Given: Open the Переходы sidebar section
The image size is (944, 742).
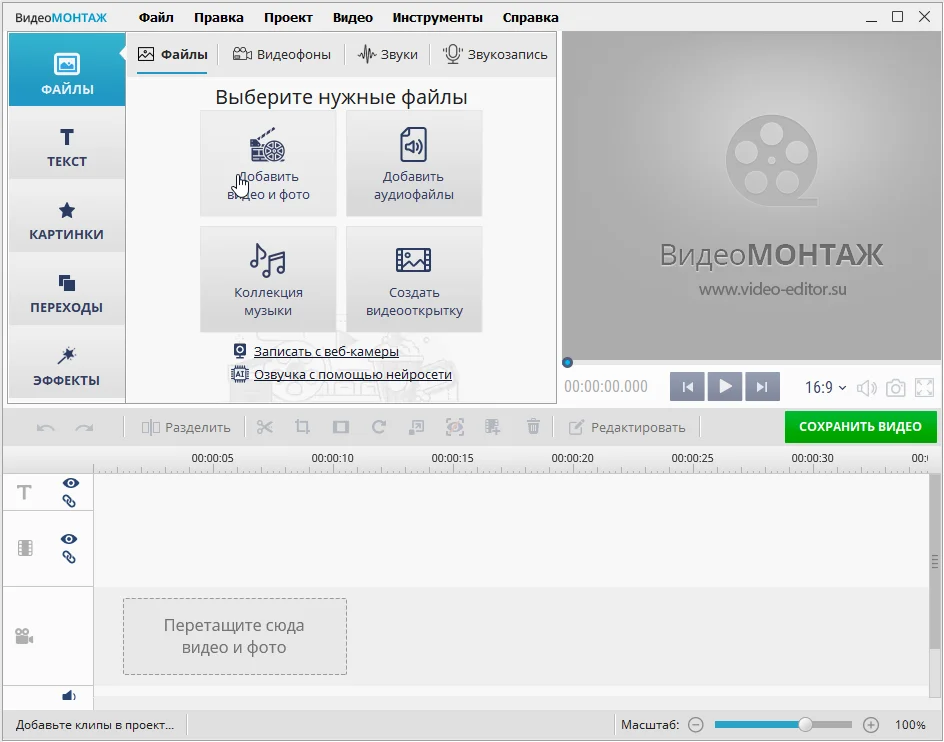Looking at the screenshot, I should click(x=67, y=293).
